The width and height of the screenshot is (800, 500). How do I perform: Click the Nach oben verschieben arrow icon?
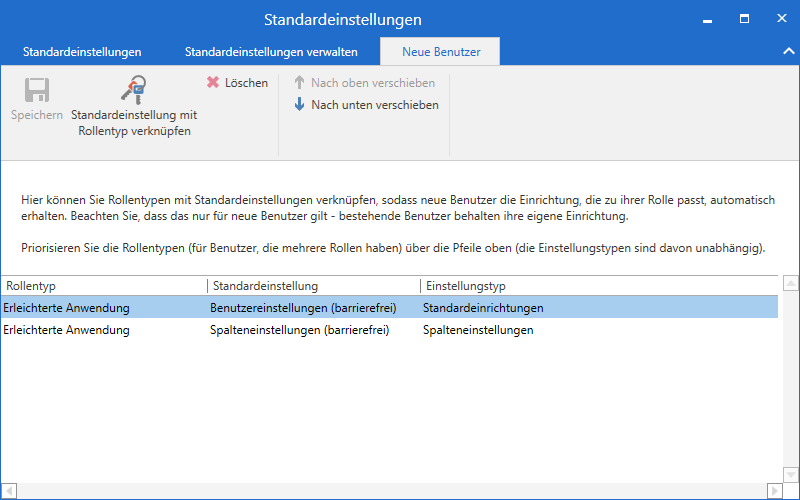299,83
